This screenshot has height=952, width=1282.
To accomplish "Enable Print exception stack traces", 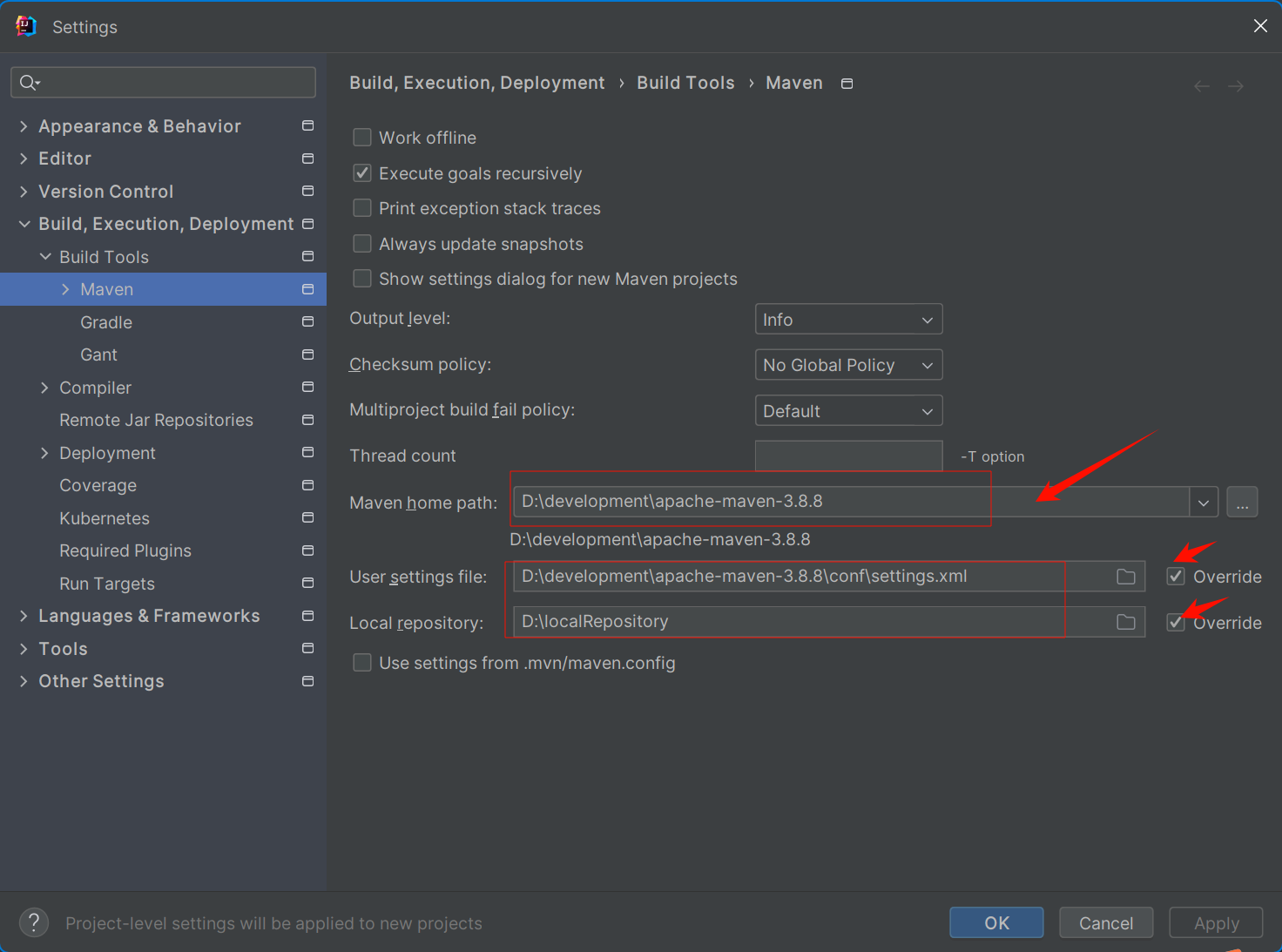I will coord(362,208).
